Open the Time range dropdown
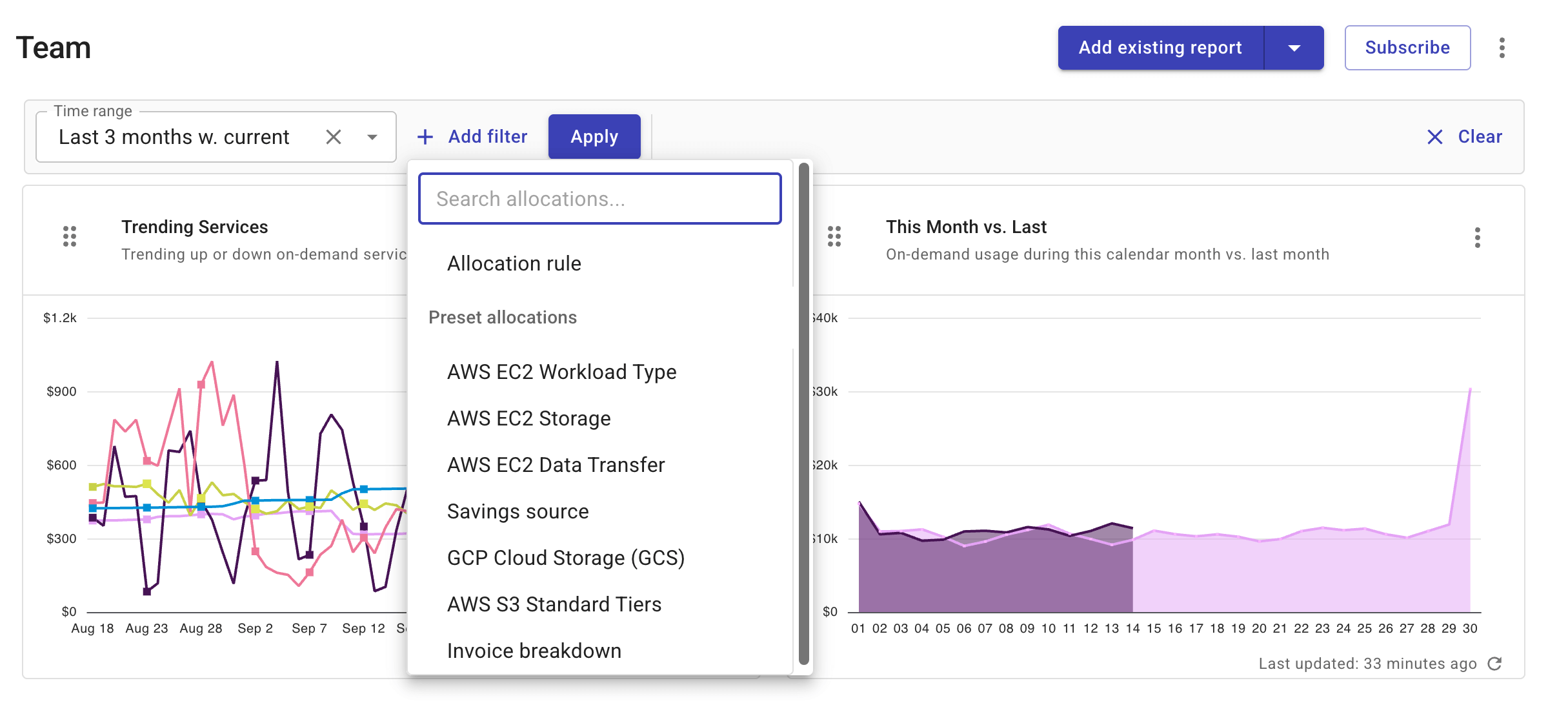The height and width of the screenshot is (705, 1568). click(373, 137)
